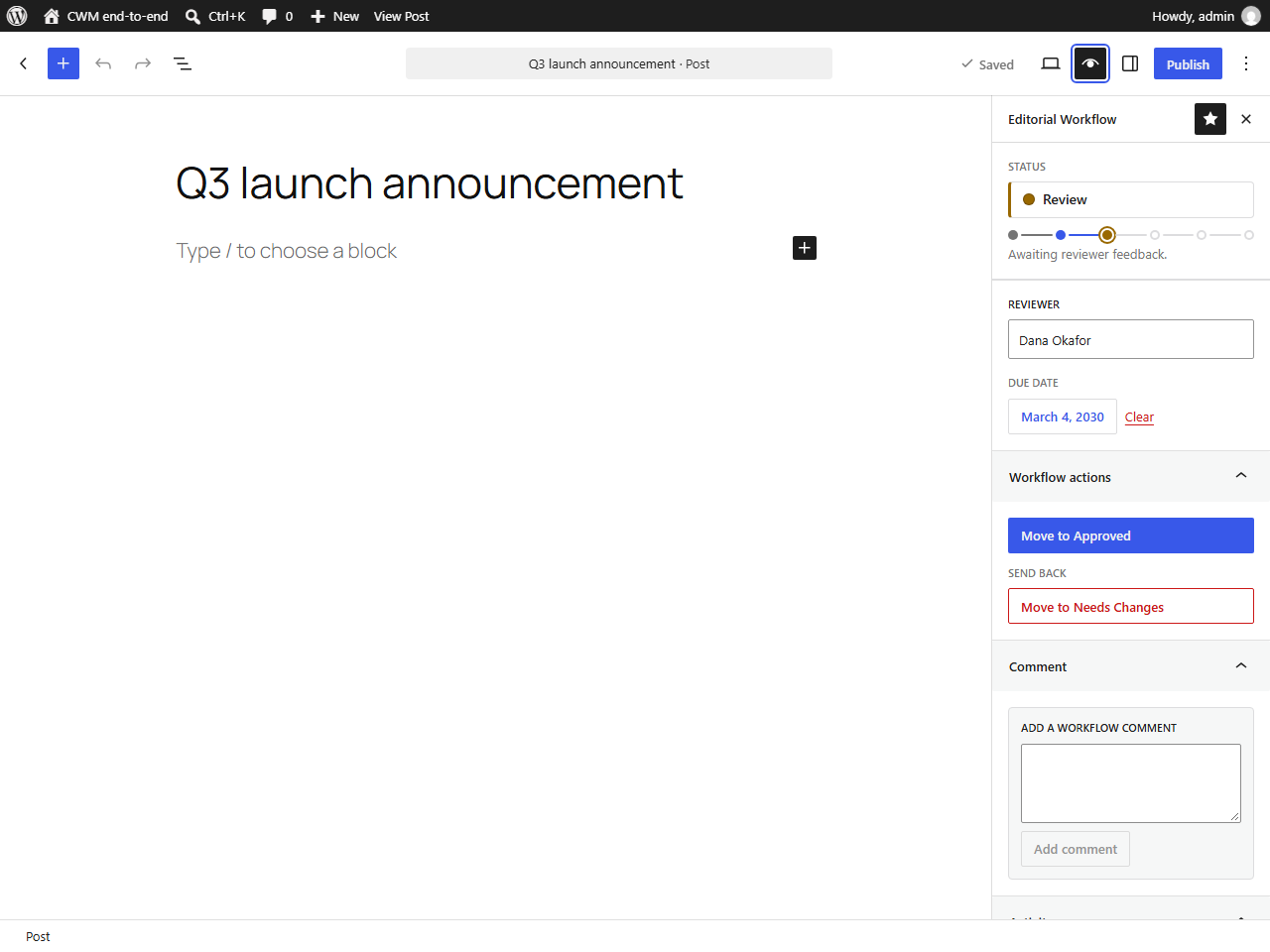
Task: Click the blue second step dot in progress
Action: coord(1061,235)
